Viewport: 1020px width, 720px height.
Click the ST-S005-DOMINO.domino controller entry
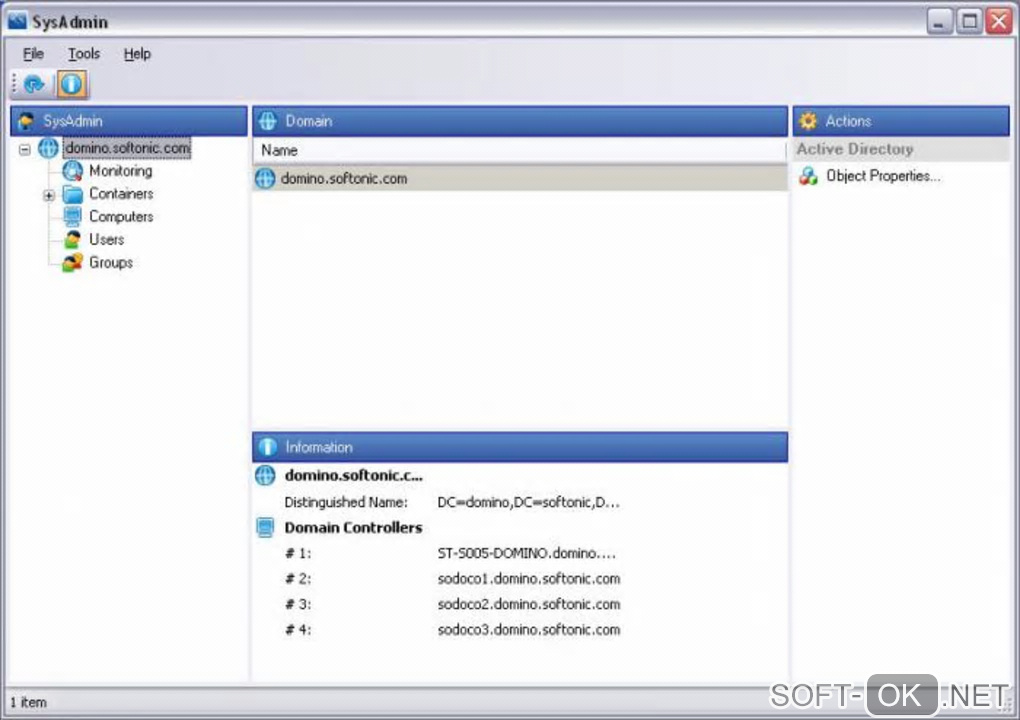(526, 553)
